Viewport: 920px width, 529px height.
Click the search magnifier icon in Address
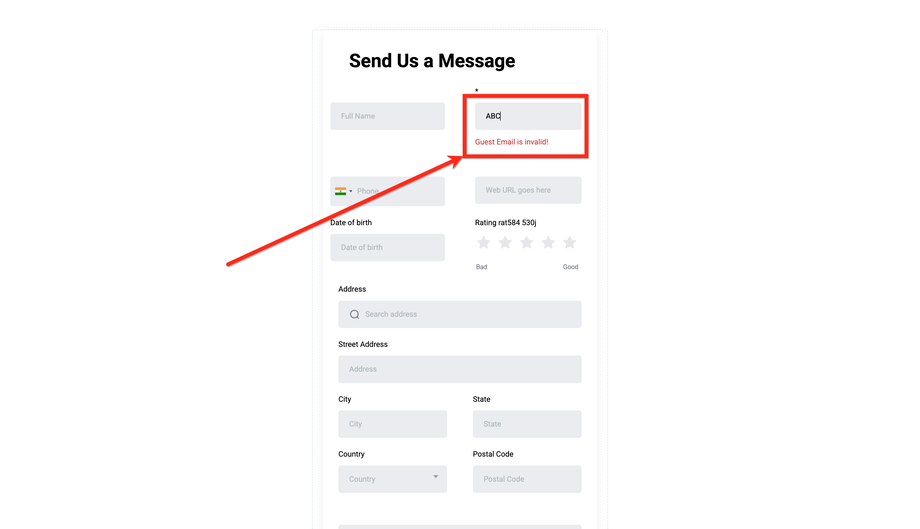pyautogui.click(x=354, y=314)
